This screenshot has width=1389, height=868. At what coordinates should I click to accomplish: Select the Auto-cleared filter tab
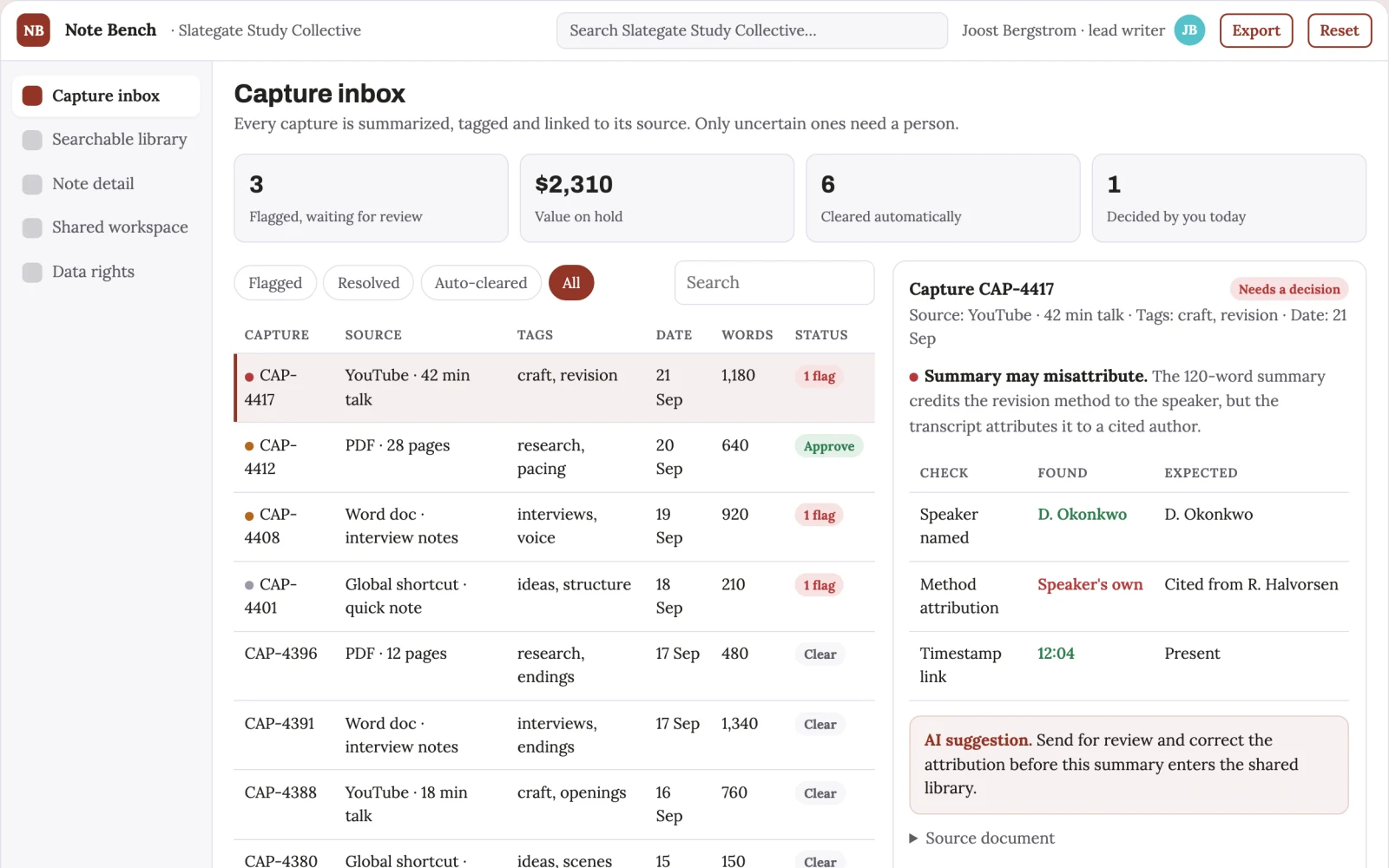pos(481,283)
